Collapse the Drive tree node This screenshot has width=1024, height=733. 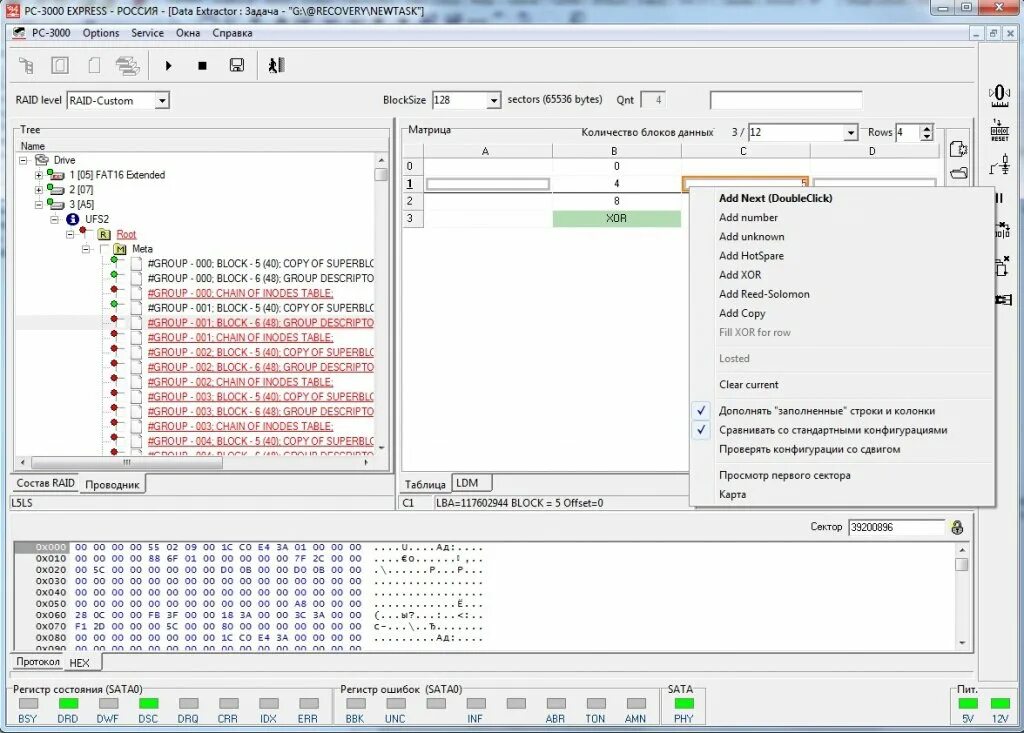pyautogui.click(x=24, y=160)
